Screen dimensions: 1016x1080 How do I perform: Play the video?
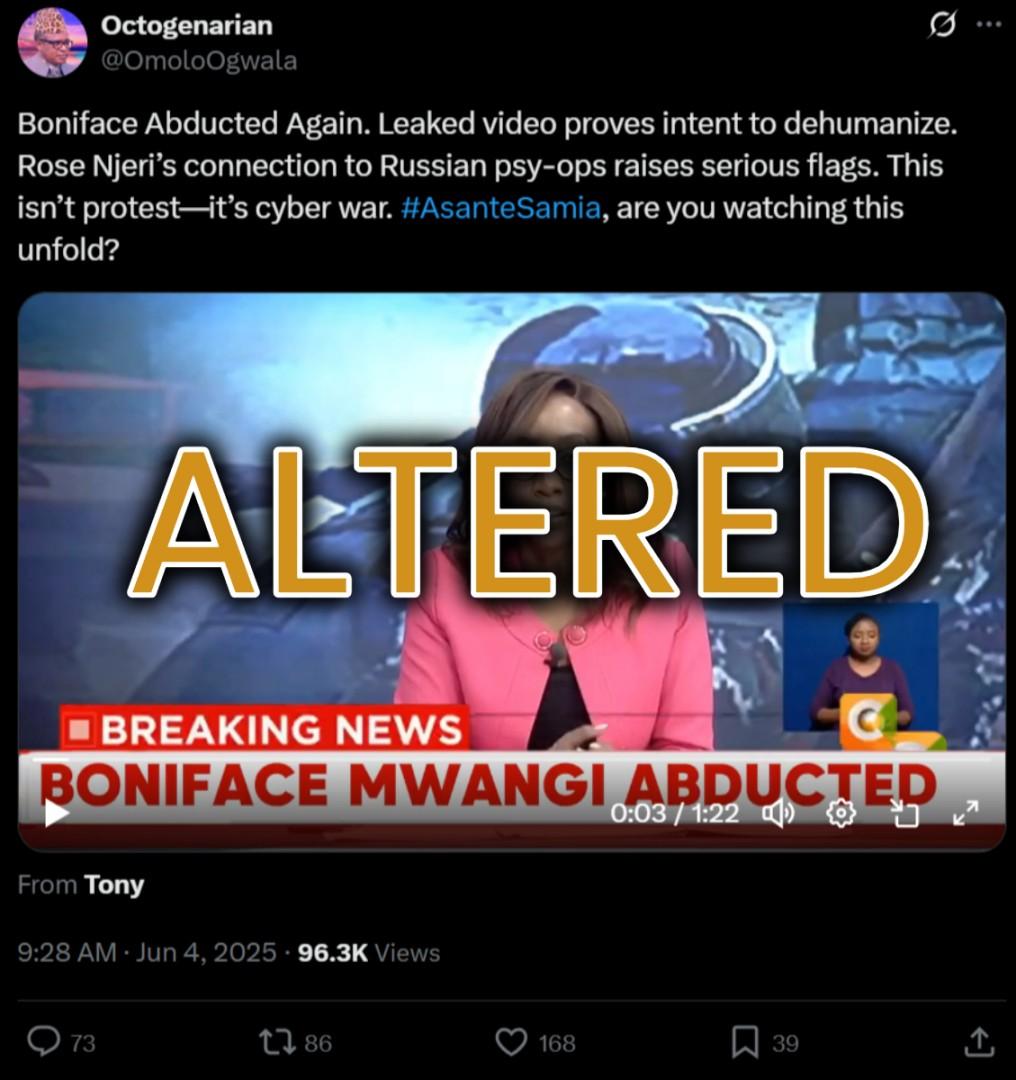click(x=56, y=813)
